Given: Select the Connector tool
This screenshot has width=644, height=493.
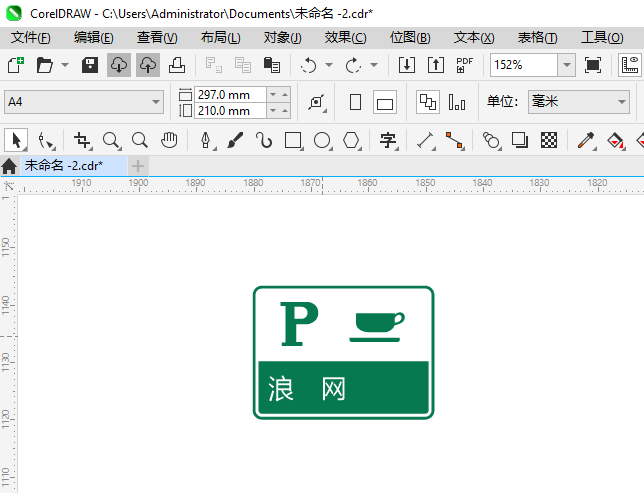Looking at the screenshot, I should tap(455, 141).
